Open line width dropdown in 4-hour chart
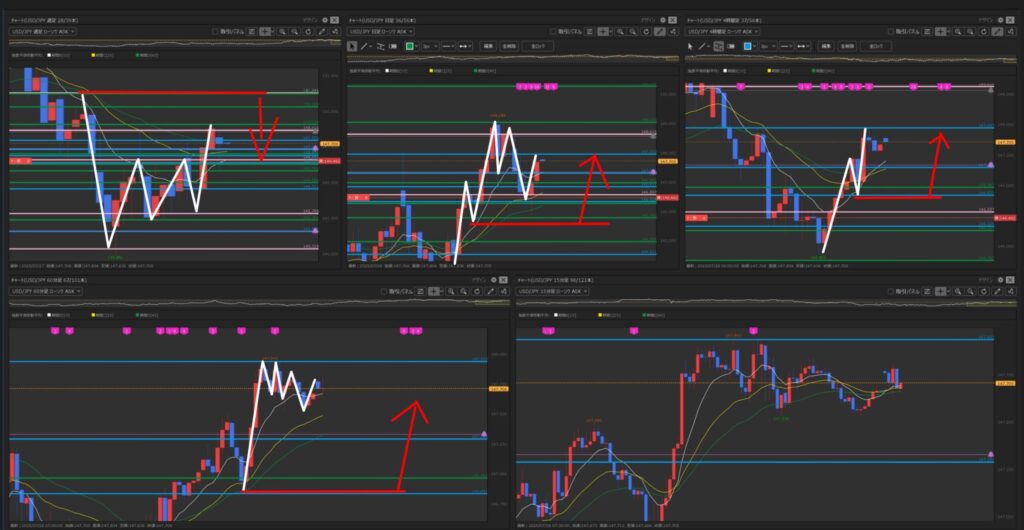This screenshot has height=530, width=1024. 768,46
